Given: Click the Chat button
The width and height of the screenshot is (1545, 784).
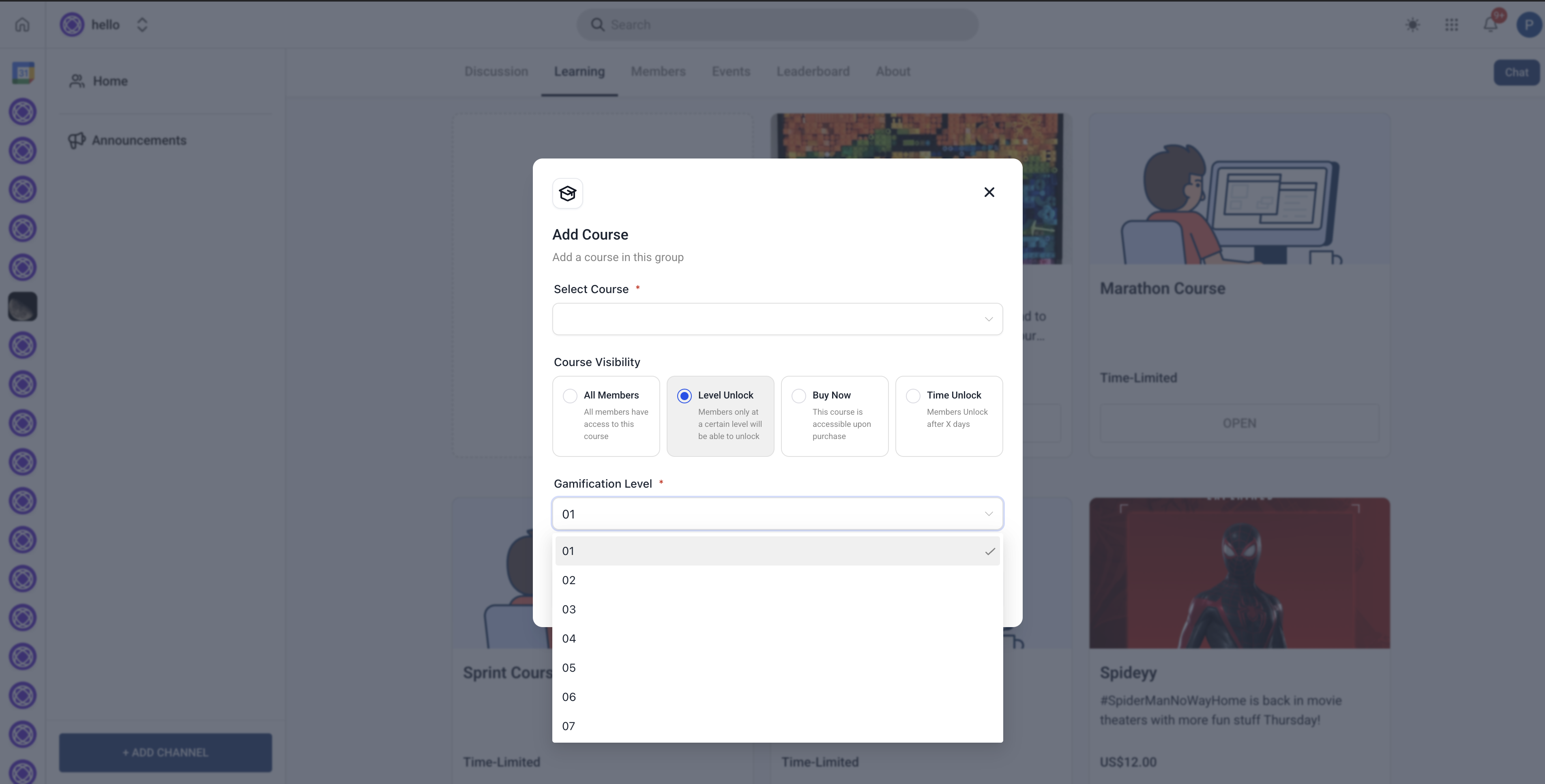Looking at the screenshot, I should pos(1516,73).
